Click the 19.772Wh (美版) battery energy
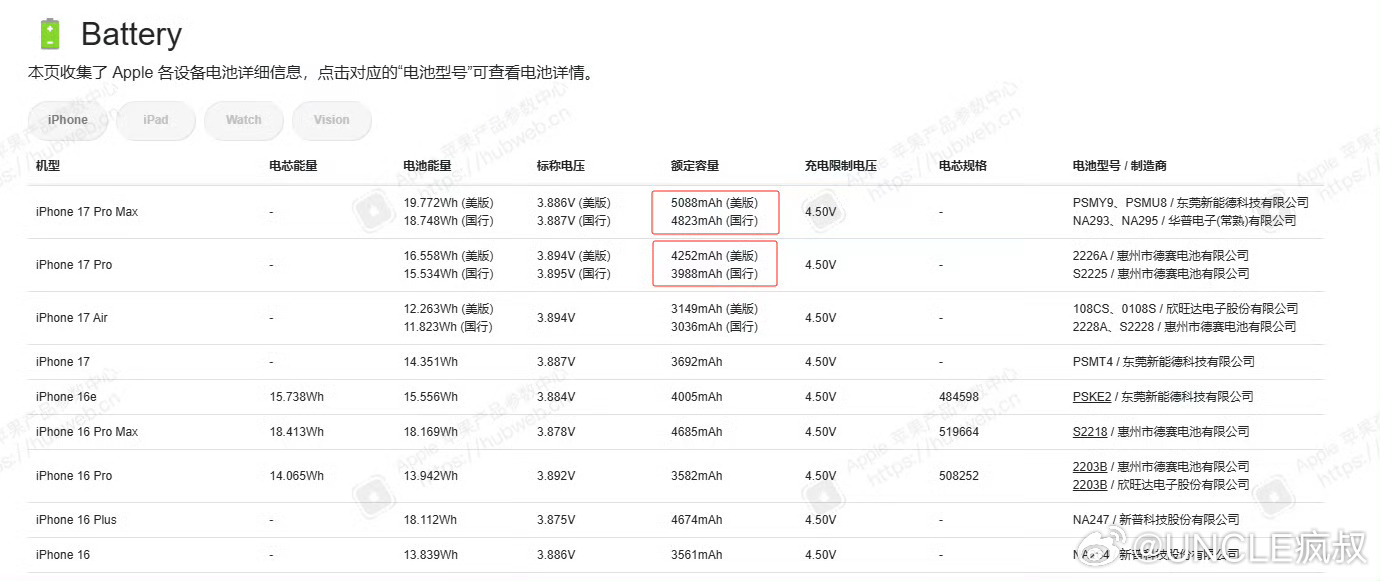Image resolution: width=1380 pixels, height=581 pixels. click(x=449, y=203)
